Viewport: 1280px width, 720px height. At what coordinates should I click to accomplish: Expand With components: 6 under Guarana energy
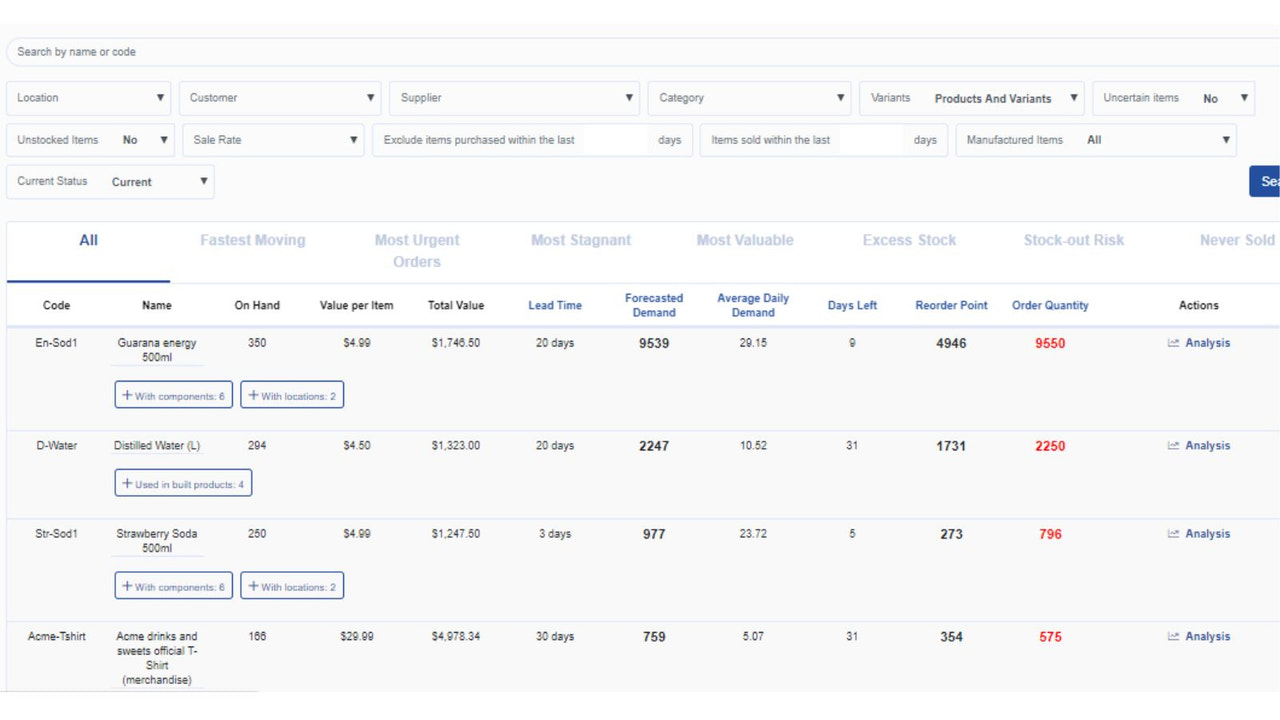tap(174, 396)
